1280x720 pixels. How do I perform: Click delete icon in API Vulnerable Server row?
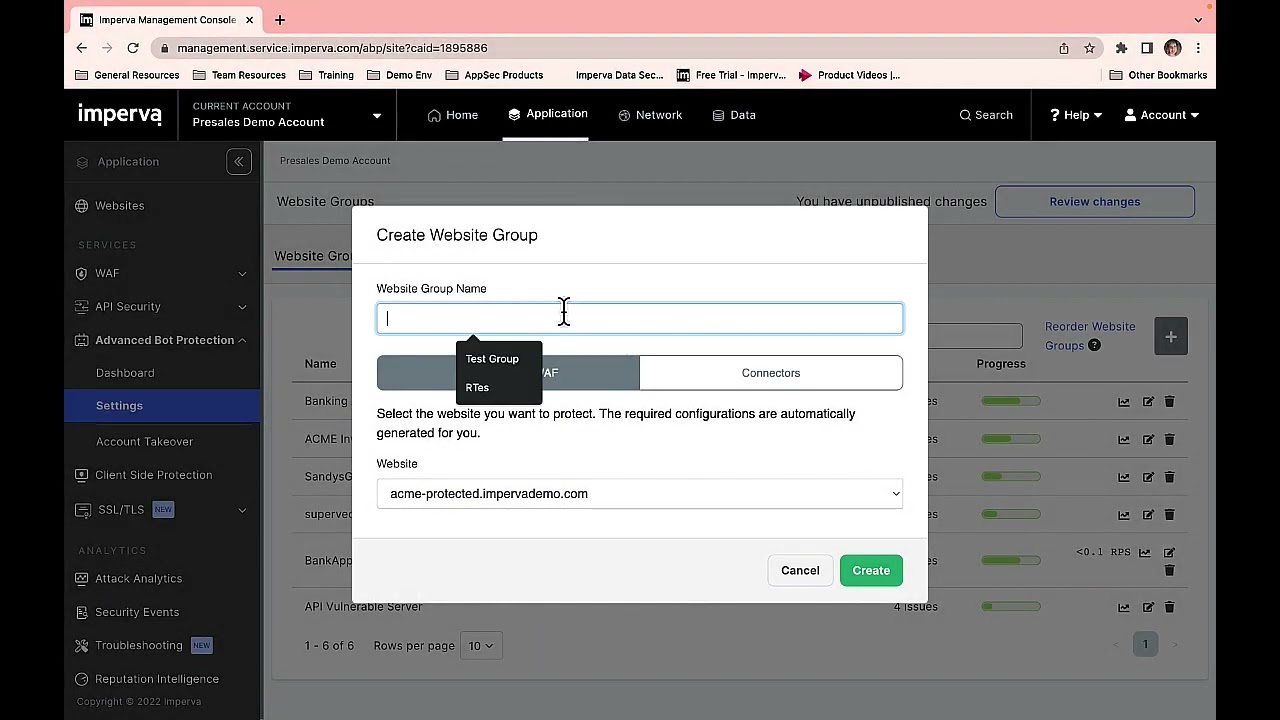pos(1169,607)
